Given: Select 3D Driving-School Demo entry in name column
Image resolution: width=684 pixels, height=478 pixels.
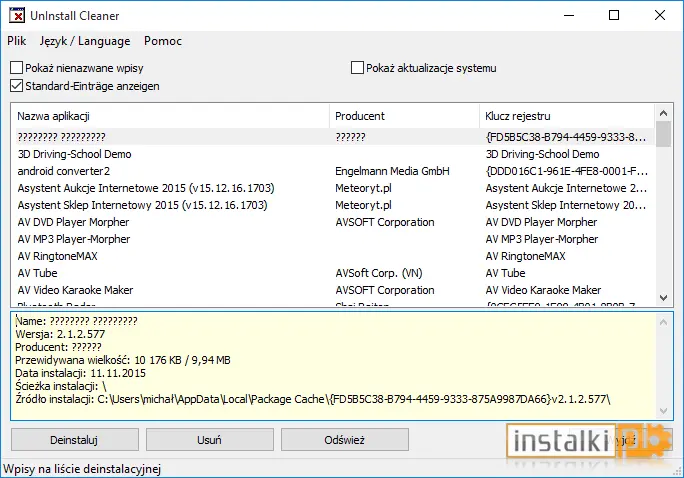Looking at the screenshot, I should coord(75,154).
